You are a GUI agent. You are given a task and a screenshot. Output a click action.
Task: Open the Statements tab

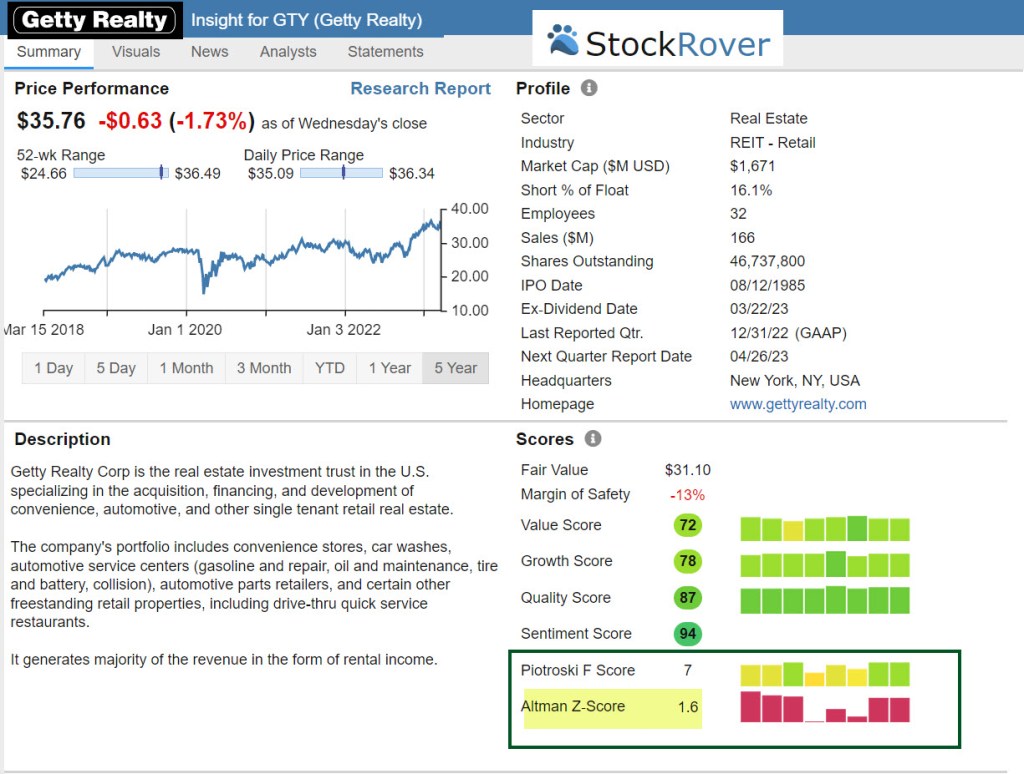click(385, 52)
